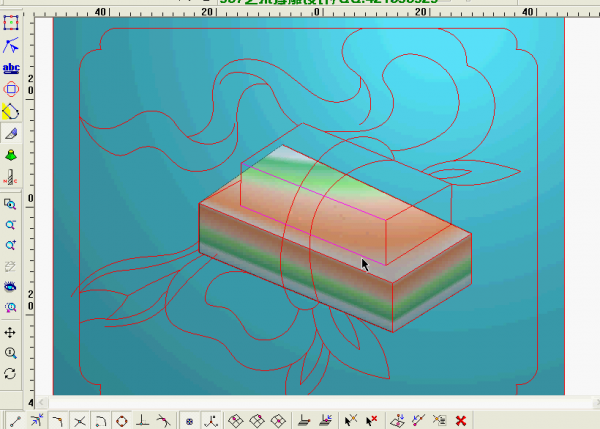Click the circular arrows redraw icon

[11, 373]
